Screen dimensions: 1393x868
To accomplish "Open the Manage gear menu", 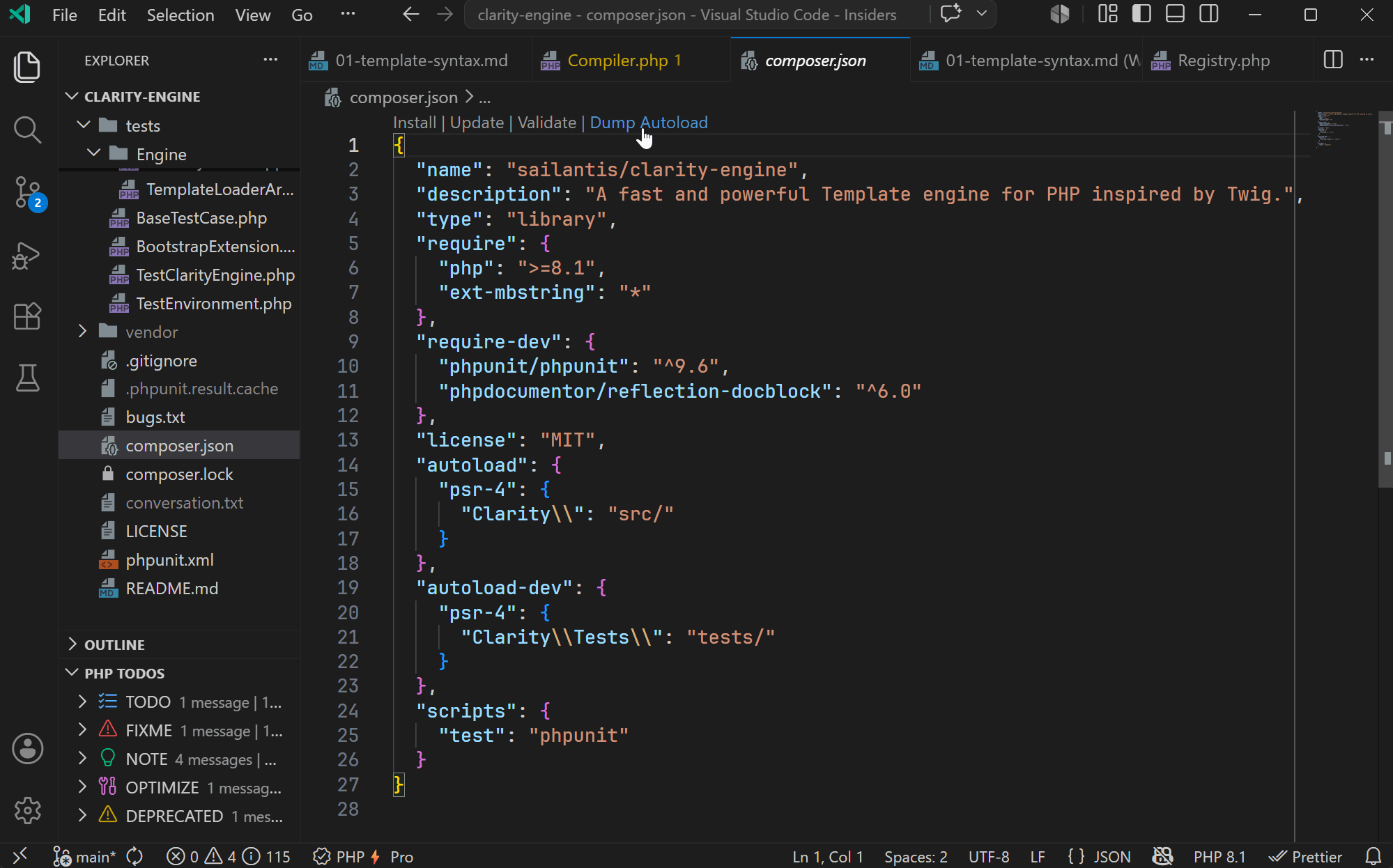I will coord(27,810).
